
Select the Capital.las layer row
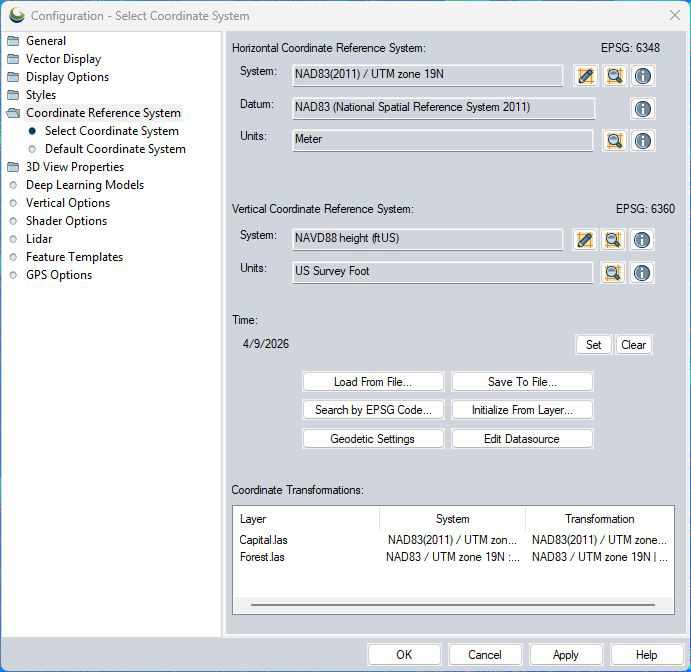click(264, 540)
